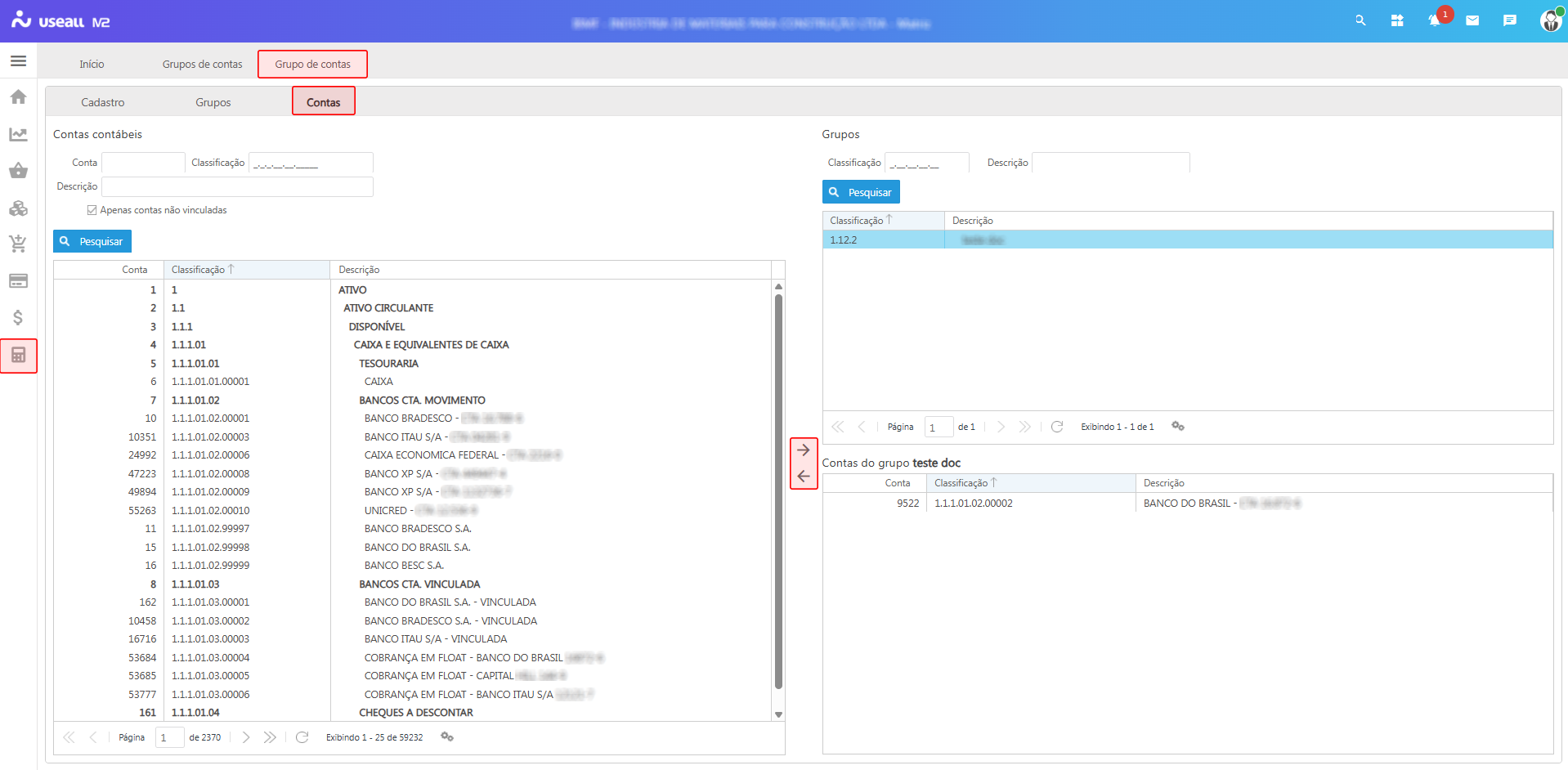Switch to the Cadastro tab

[x=103, y=102]
